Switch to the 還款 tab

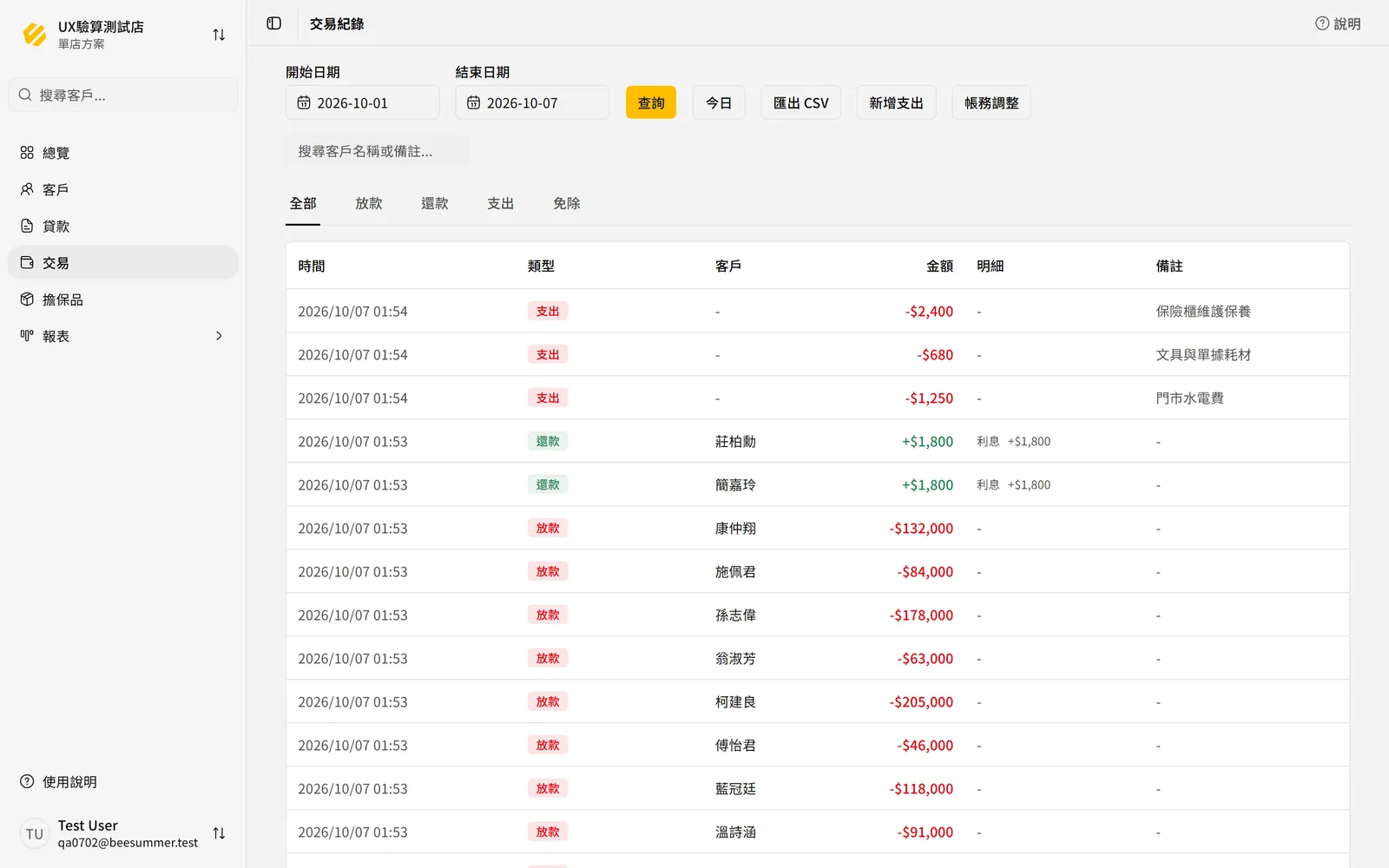tap(435, 204)
